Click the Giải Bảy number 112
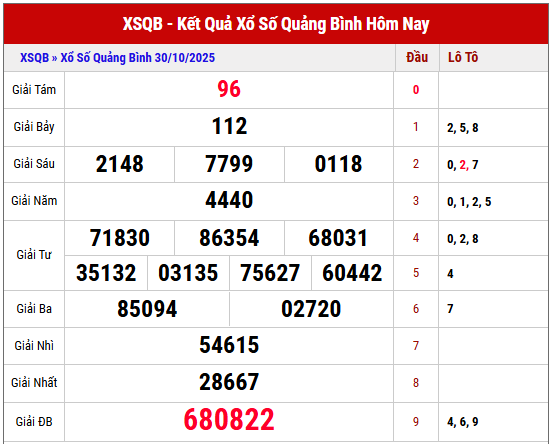 point(229,126)
